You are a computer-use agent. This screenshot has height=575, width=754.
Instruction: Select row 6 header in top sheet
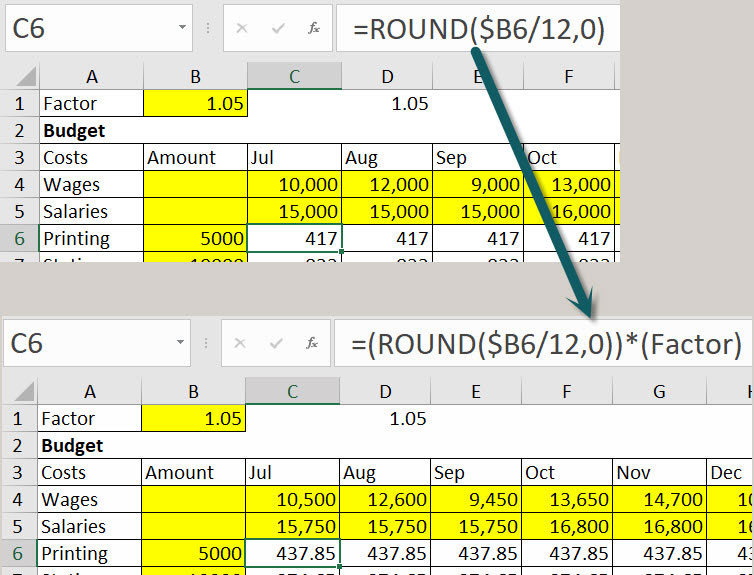[x=20, y=238]
